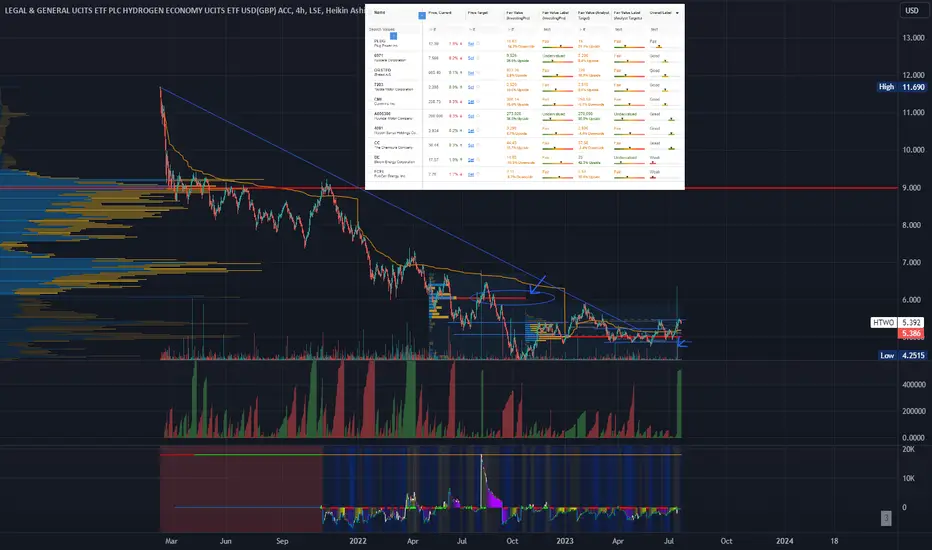932x550 pixels.
Task: Click the HTWO 5.392 price tag
Action: (x=897, y=322)
